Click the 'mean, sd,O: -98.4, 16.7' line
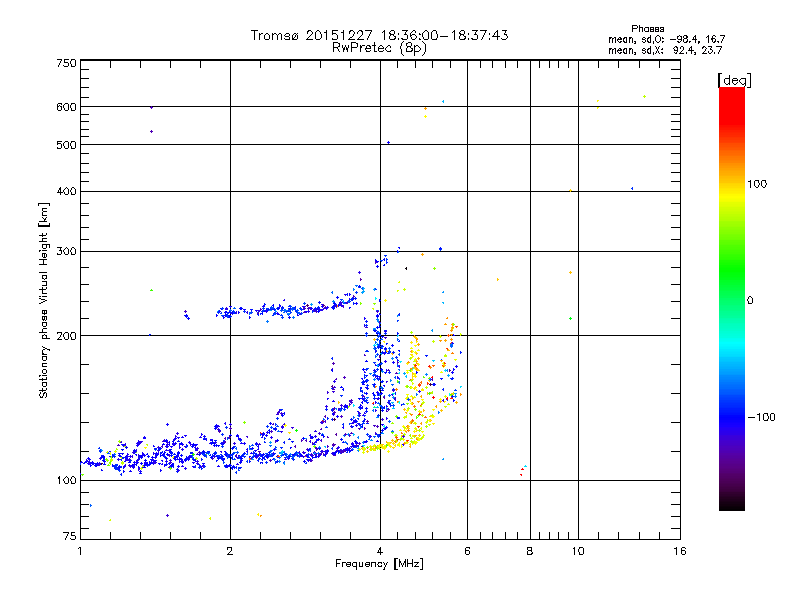Viewport: 800px width, 600px height. (666, 39)
